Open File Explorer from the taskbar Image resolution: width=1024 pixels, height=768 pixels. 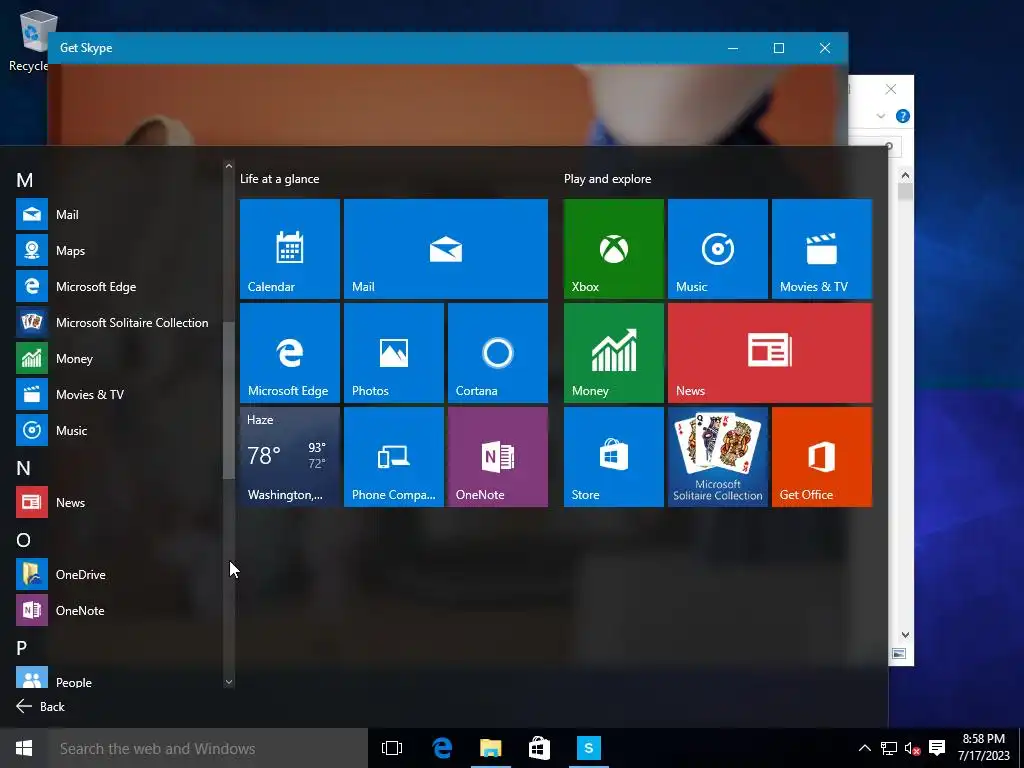(x=490, y=748)
